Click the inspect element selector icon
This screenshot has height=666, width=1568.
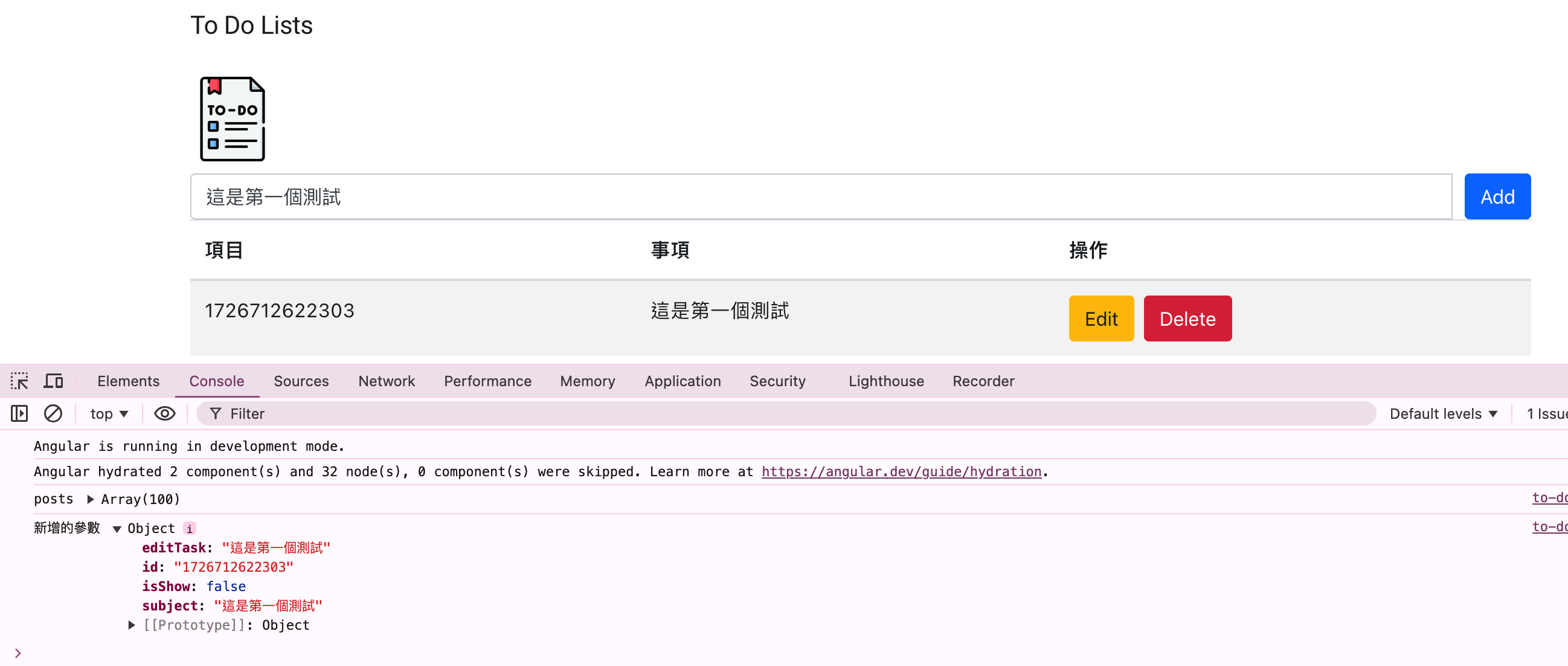[19, 381]
